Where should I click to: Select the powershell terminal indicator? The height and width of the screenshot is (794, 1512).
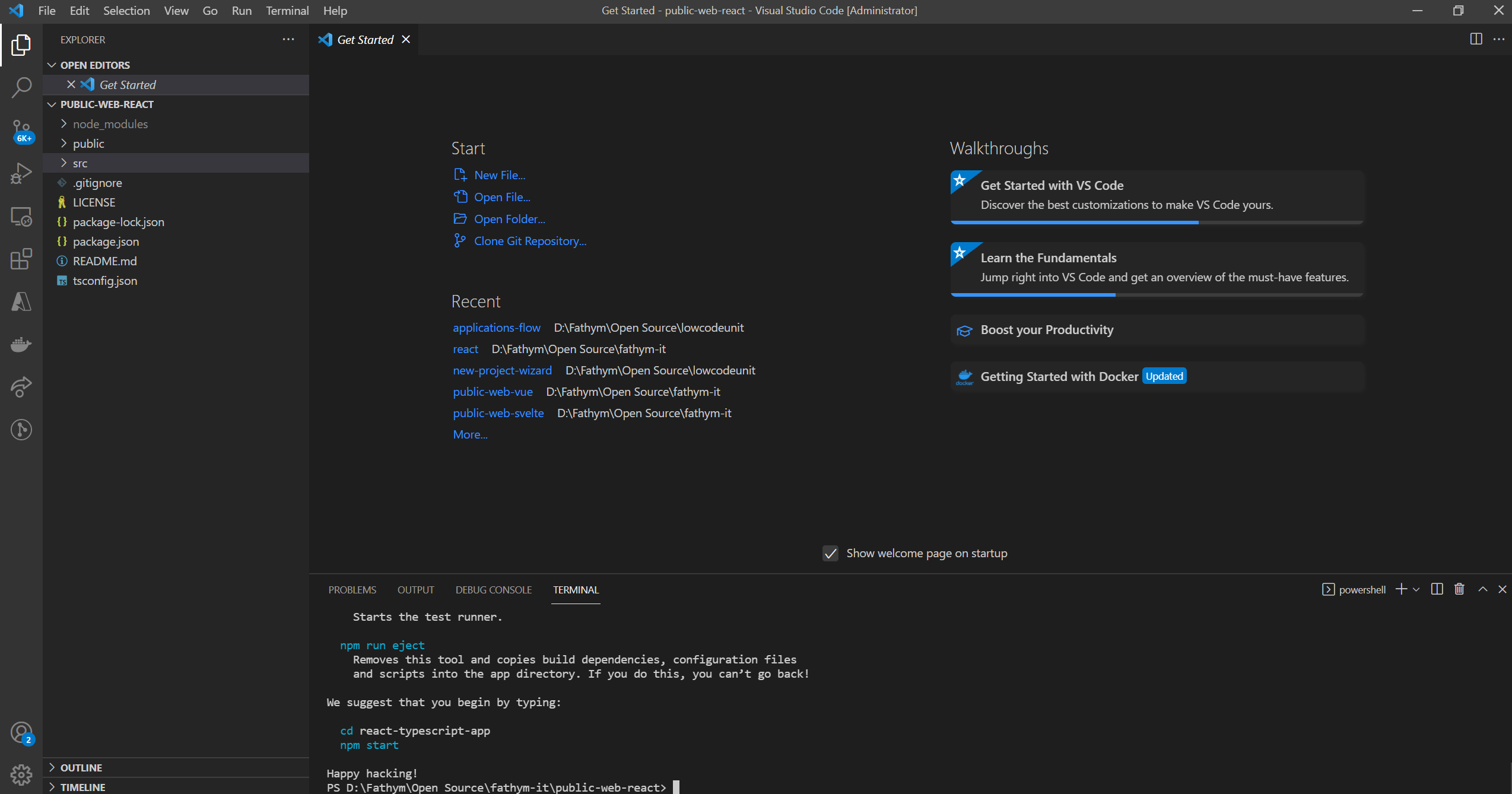pos(1354,589)
